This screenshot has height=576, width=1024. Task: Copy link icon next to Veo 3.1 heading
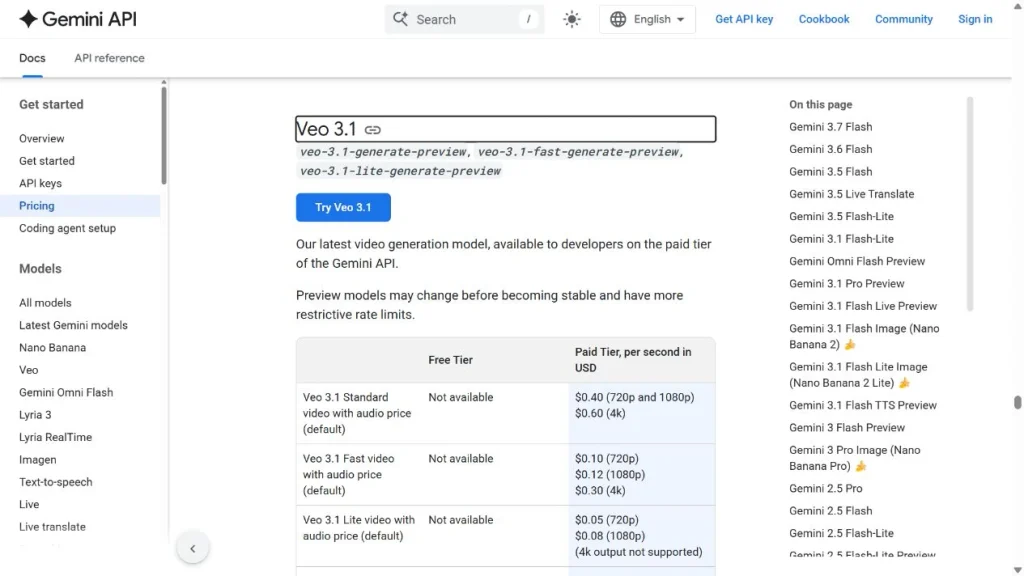click(372, 130)
